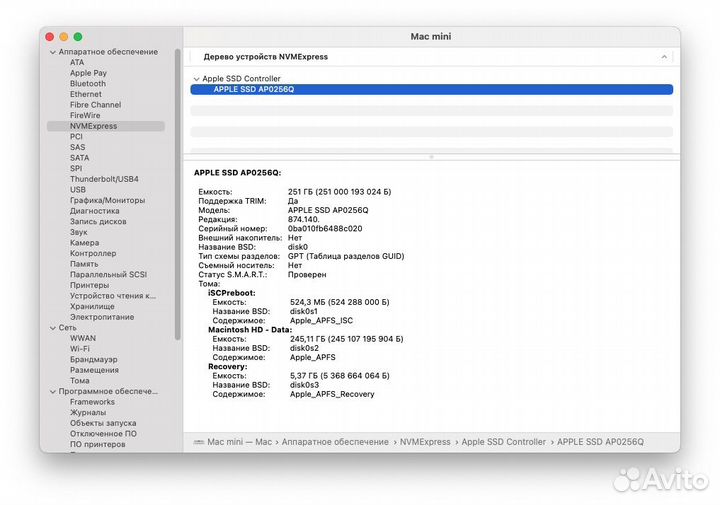This screenshot has width=720, height=505.
Task: Click the serial number 0ba010fb6488c020
Action: coord(325,229)
